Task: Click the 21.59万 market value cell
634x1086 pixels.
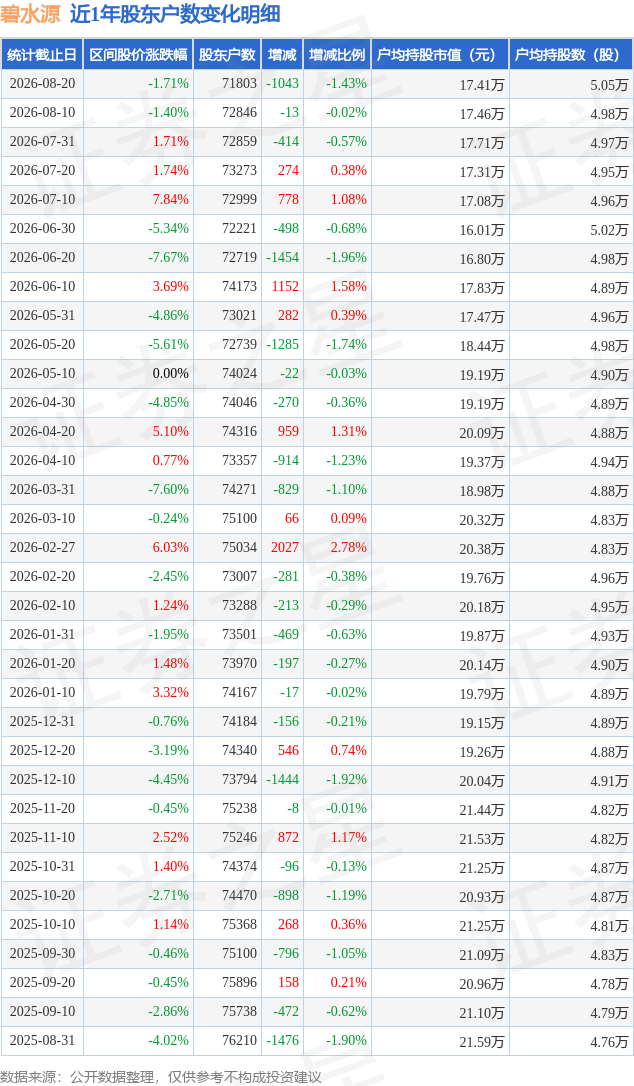Action: pyautogui.click(x=482, y=1042)
